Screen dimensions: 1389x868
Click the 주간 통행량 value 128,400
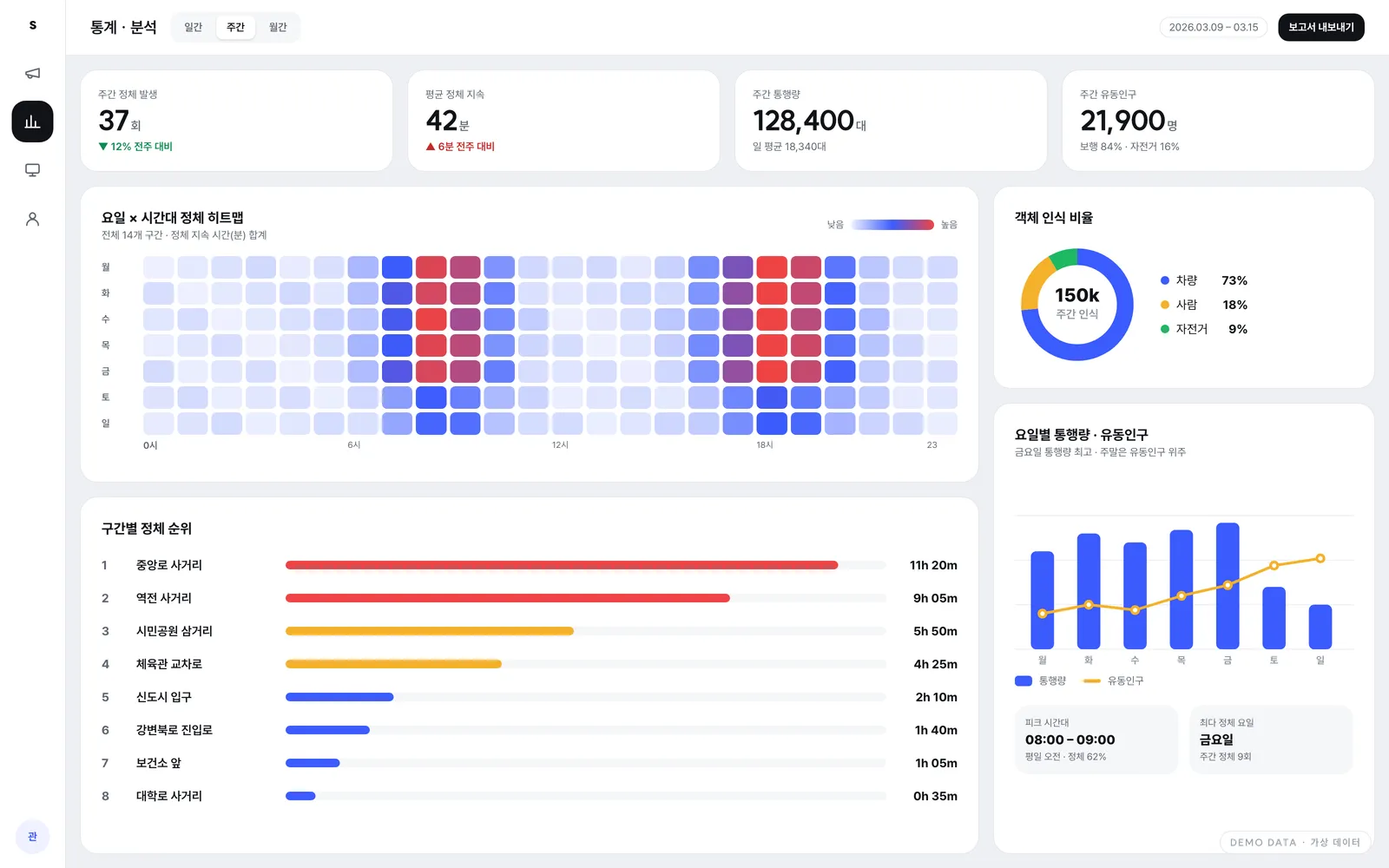[803, 121]
